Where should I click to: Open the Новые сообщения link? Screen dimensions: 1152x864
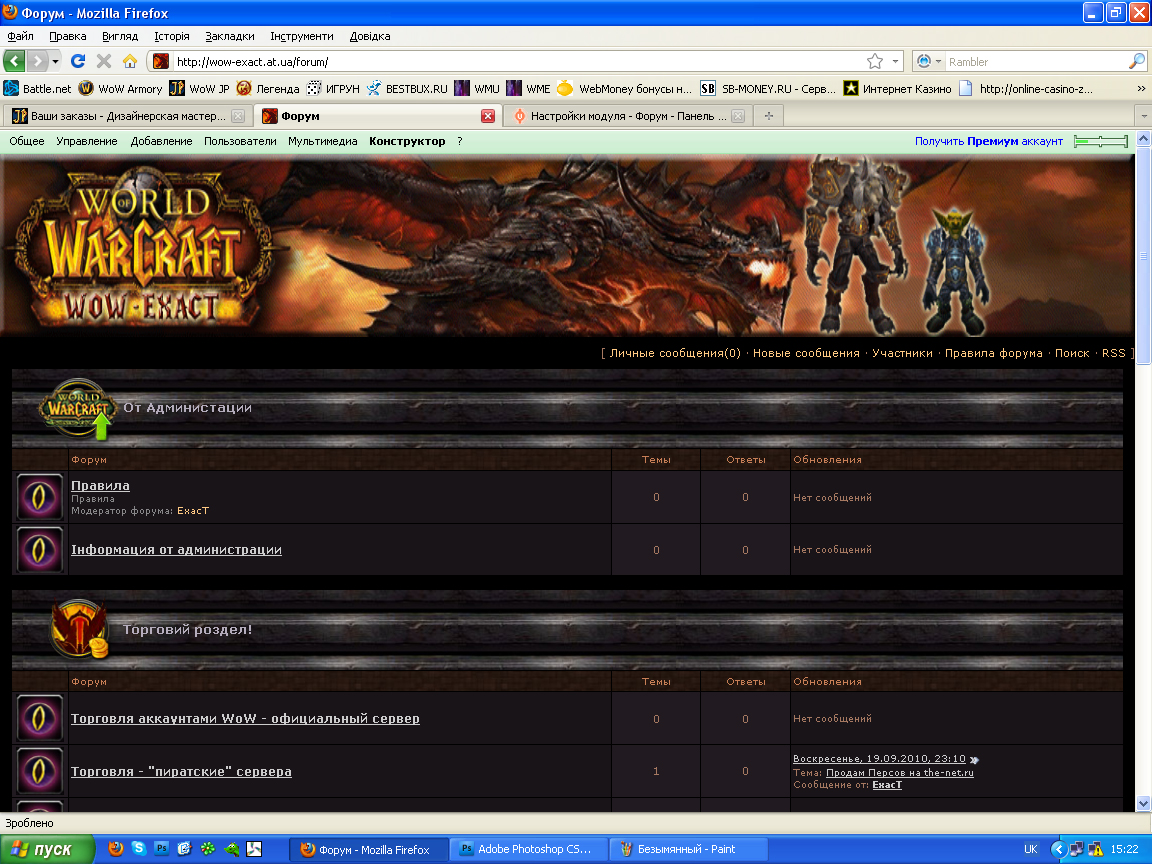coord(806,353)
